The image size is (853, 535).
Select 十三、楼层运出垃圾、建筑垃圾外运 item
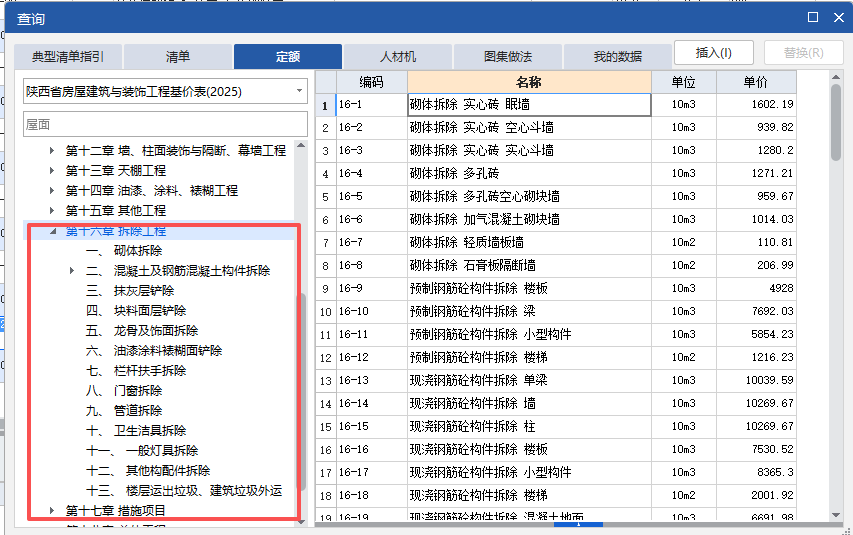184,491
